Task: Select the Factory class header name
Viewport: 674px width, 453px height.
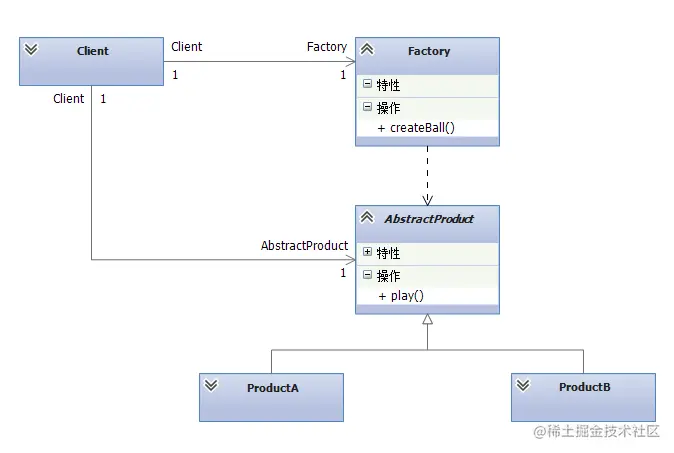Action: pyautogui.click(x=429, y=51)
